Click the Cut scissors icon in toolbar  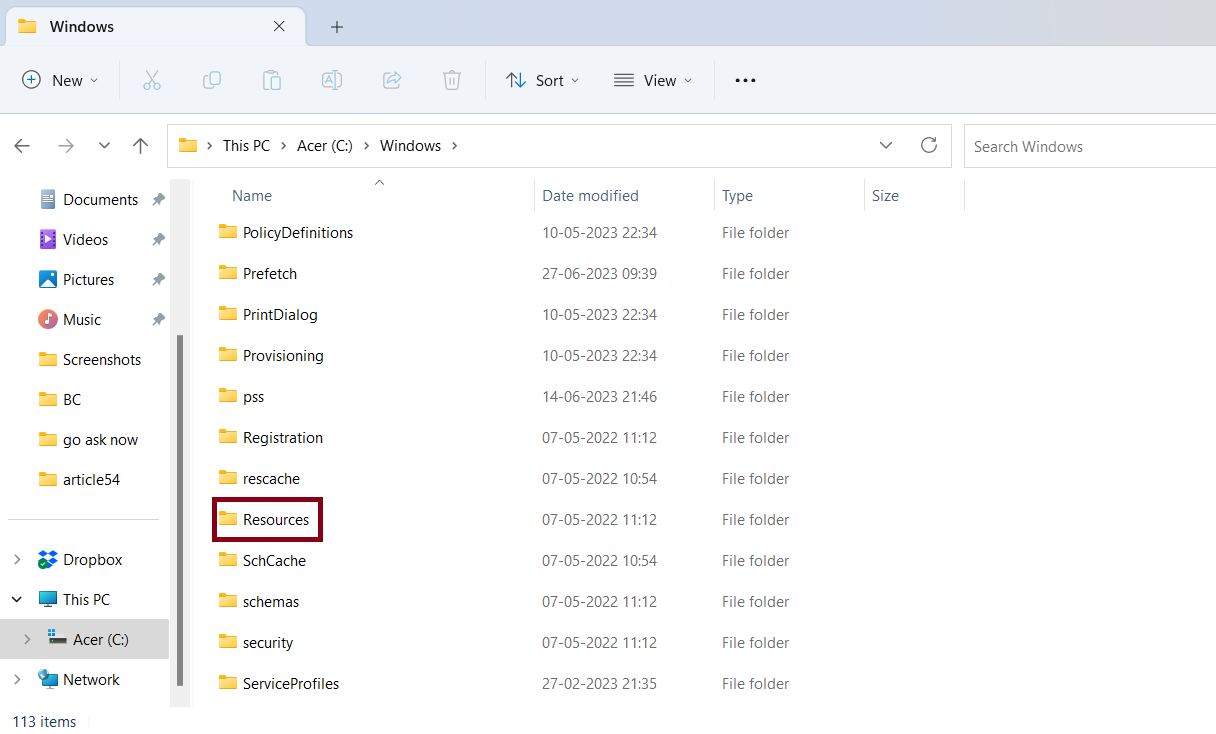point(152,80)
